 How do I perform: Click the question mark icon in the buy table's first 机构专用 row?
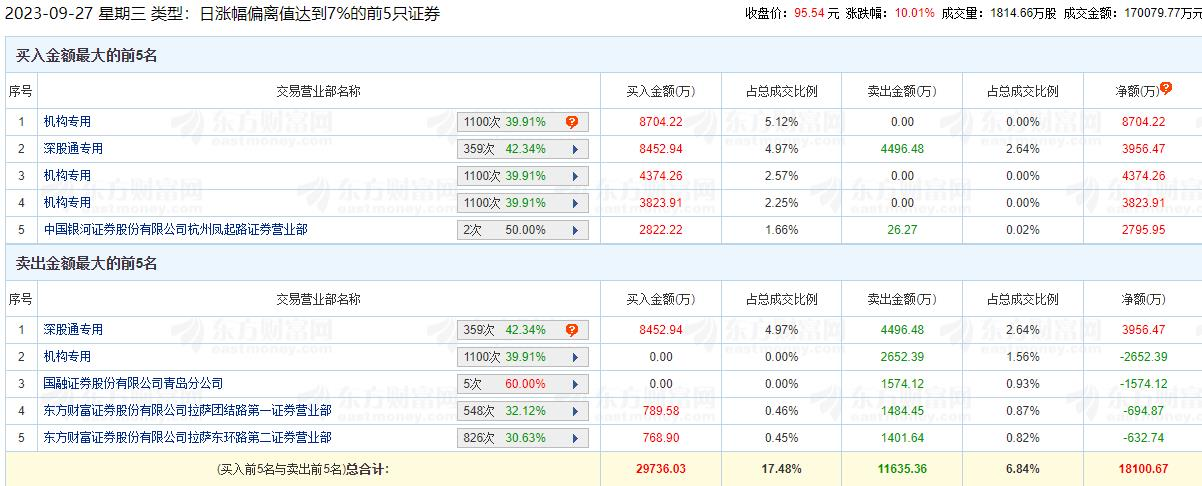[x=572, y=122]
